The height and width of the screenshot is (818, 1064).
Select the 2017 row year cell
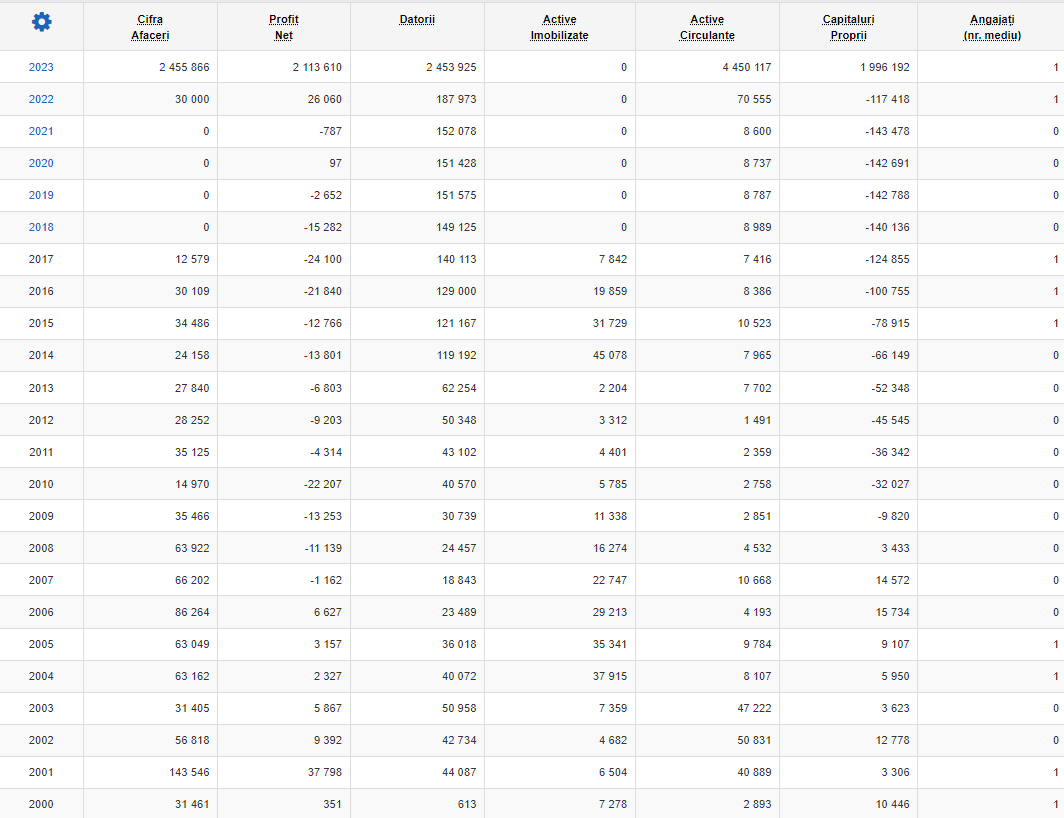41,259
